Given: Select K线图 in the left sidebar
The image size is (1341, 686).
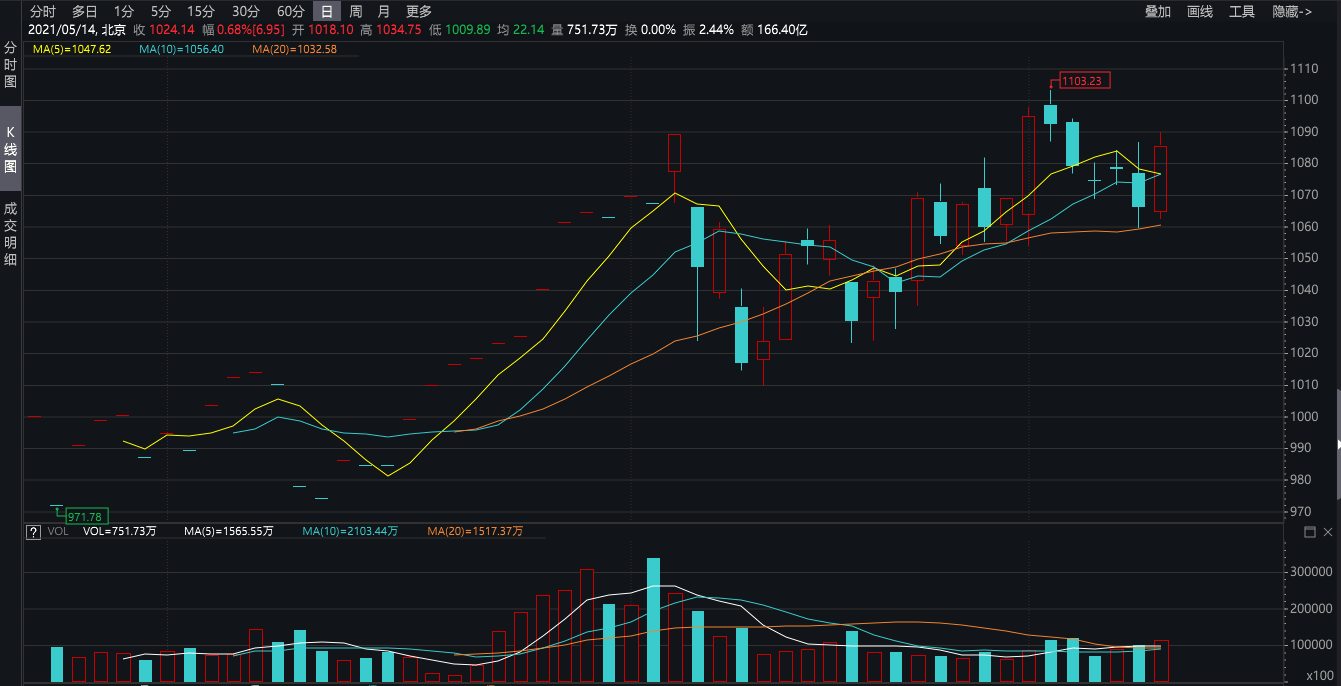Looking at the screenshot, I should tap(10, 150).
